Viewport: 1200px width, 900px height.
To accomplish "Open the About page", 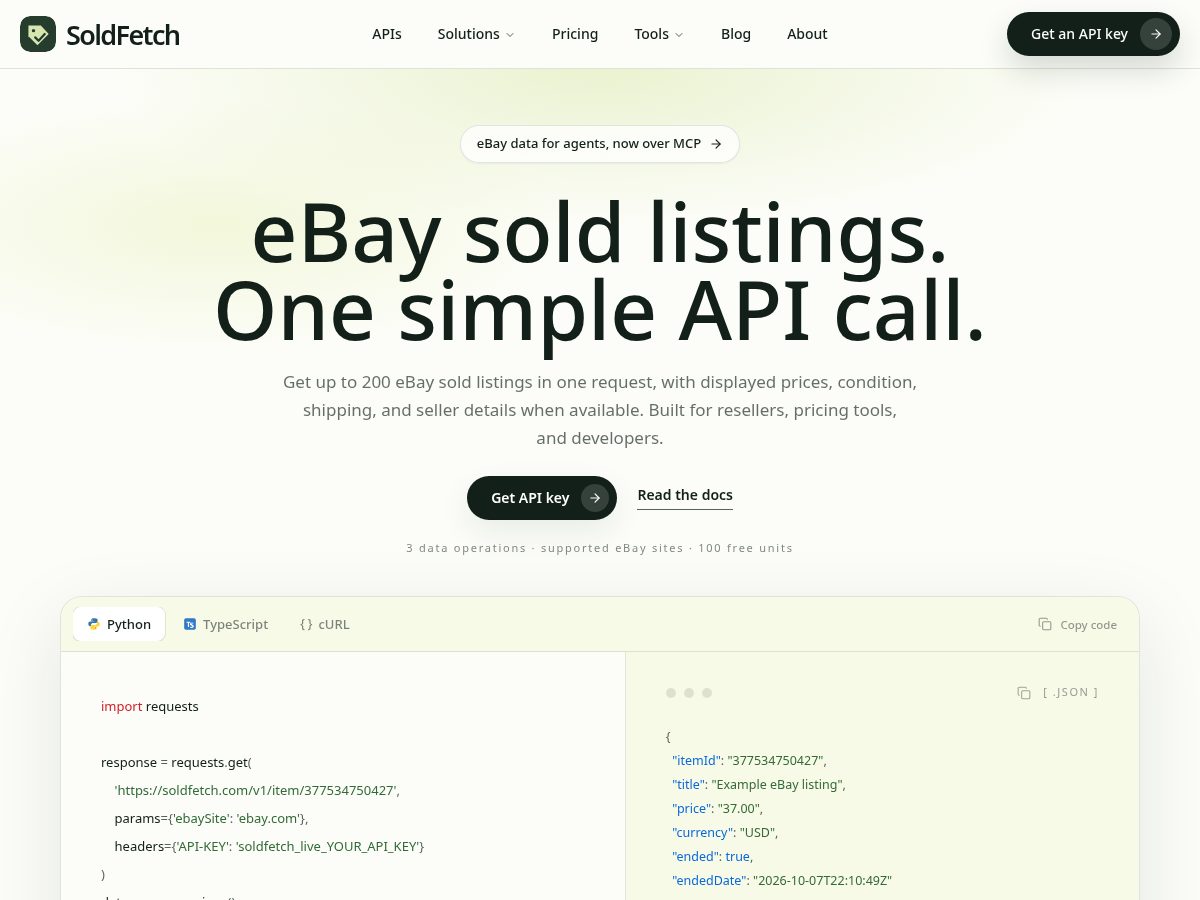I will pyautogui.click(x=807, y=34).
